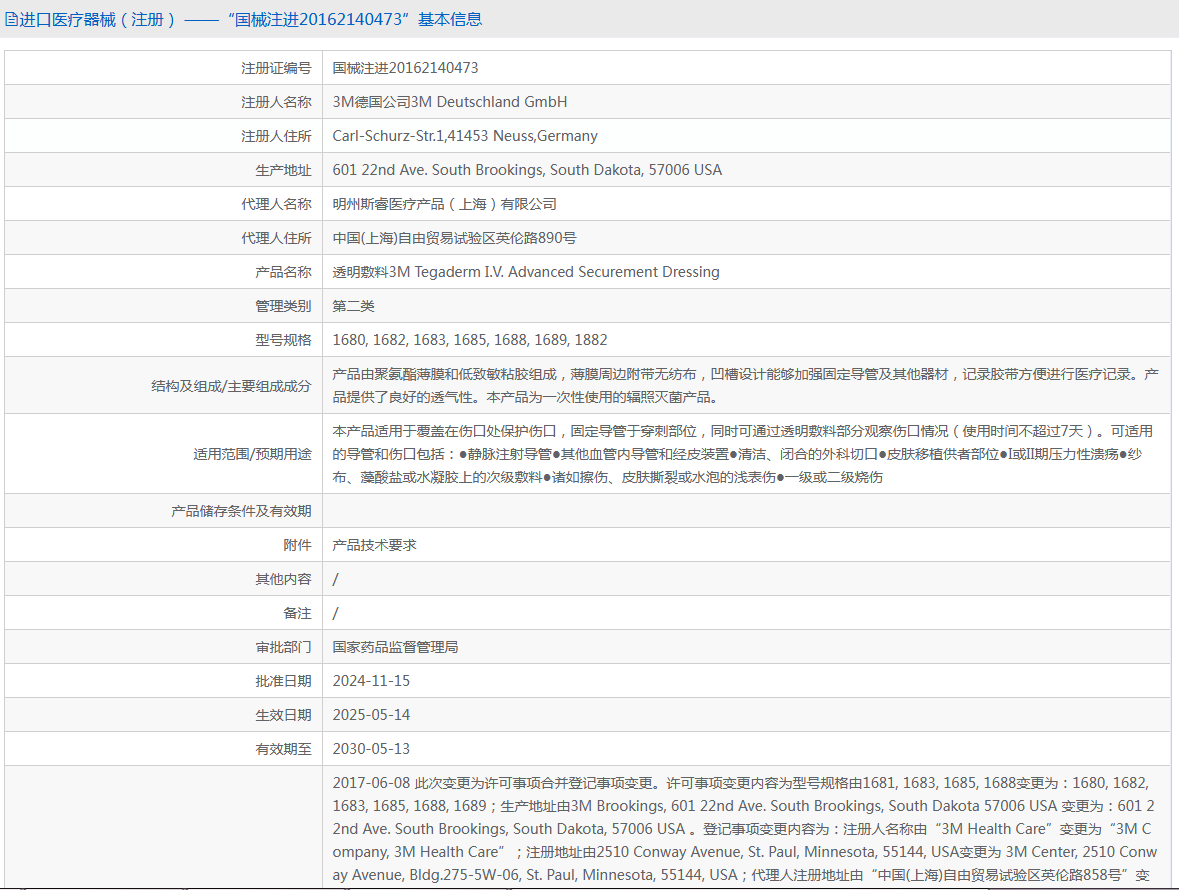Screen dimensions: 1179x890
Task: Select model list 1680, 1682, 1683 value
Action: 470,340
